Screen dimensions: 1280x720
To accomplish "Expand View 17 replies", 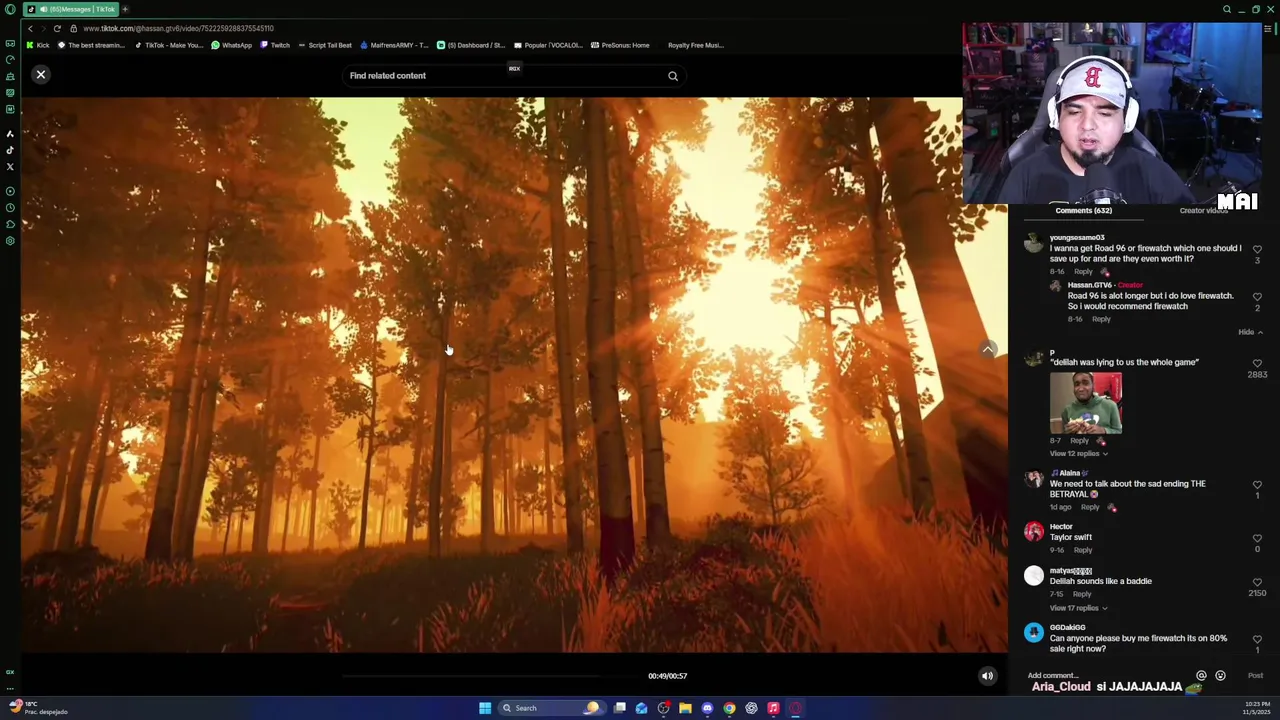I will point(1078,608).
